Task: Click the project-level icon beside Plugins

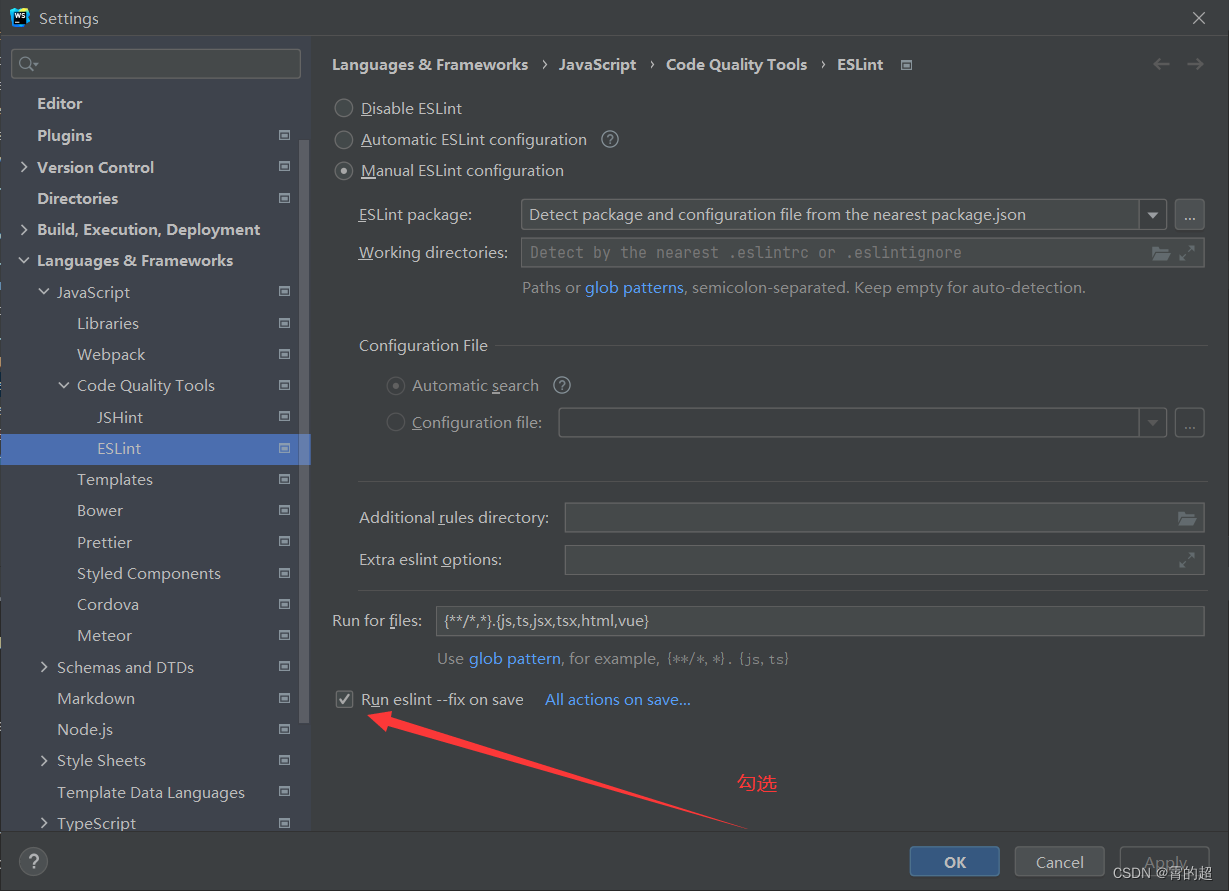Action: point(285,135)
